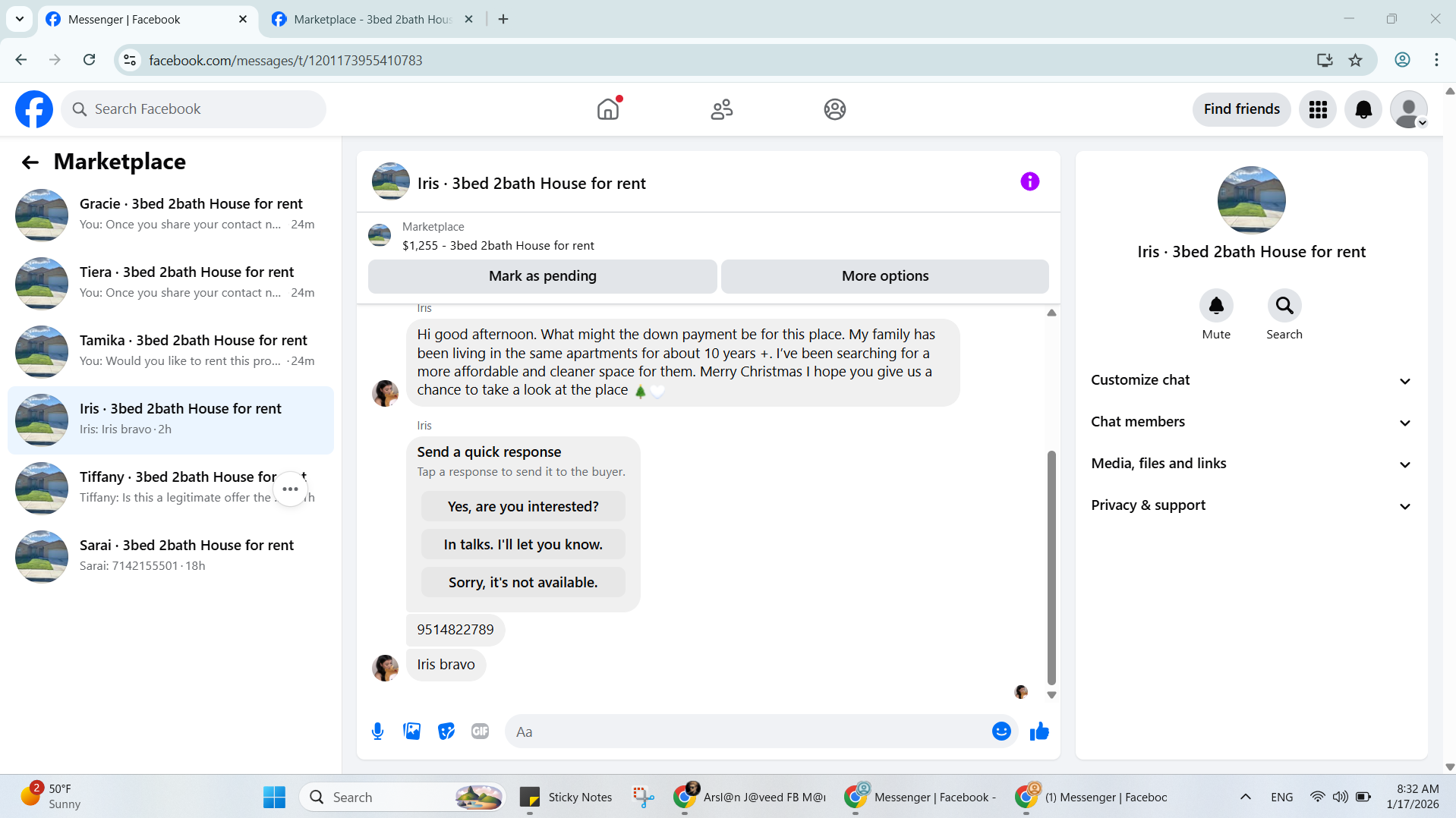Click chat scroll up arrow
This screenshot has height=818, width=1456.
(1051, 313)
